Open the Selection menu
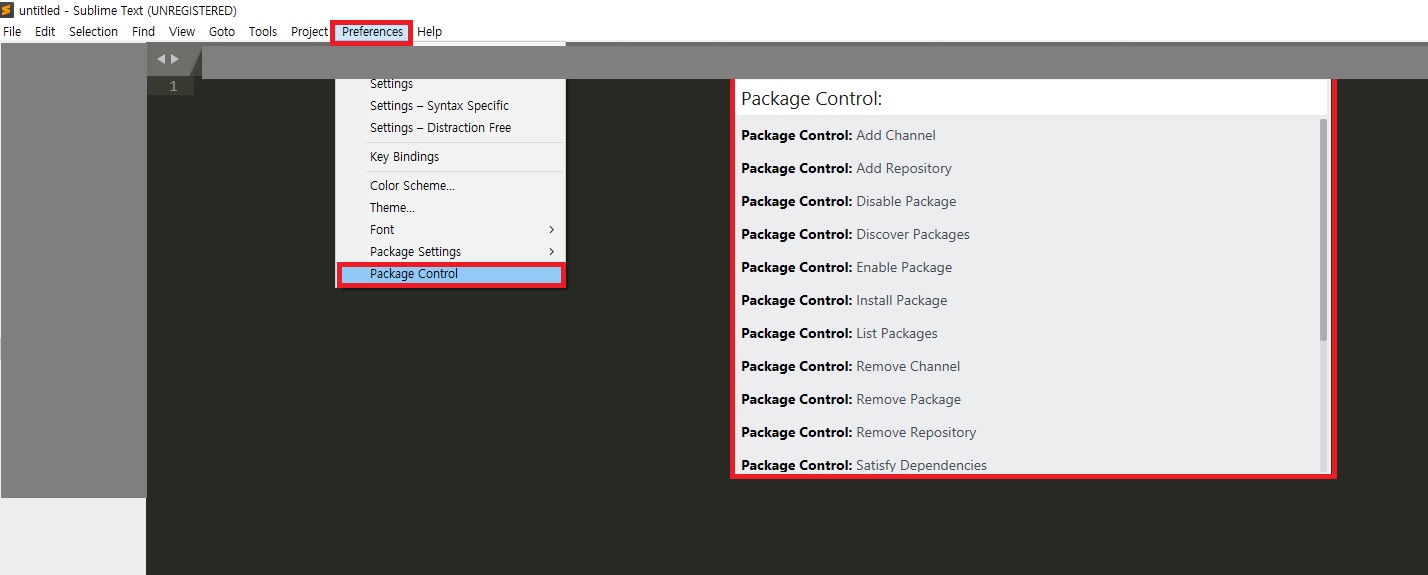This screenshot has height=575, width=1428. coord(94,32)
